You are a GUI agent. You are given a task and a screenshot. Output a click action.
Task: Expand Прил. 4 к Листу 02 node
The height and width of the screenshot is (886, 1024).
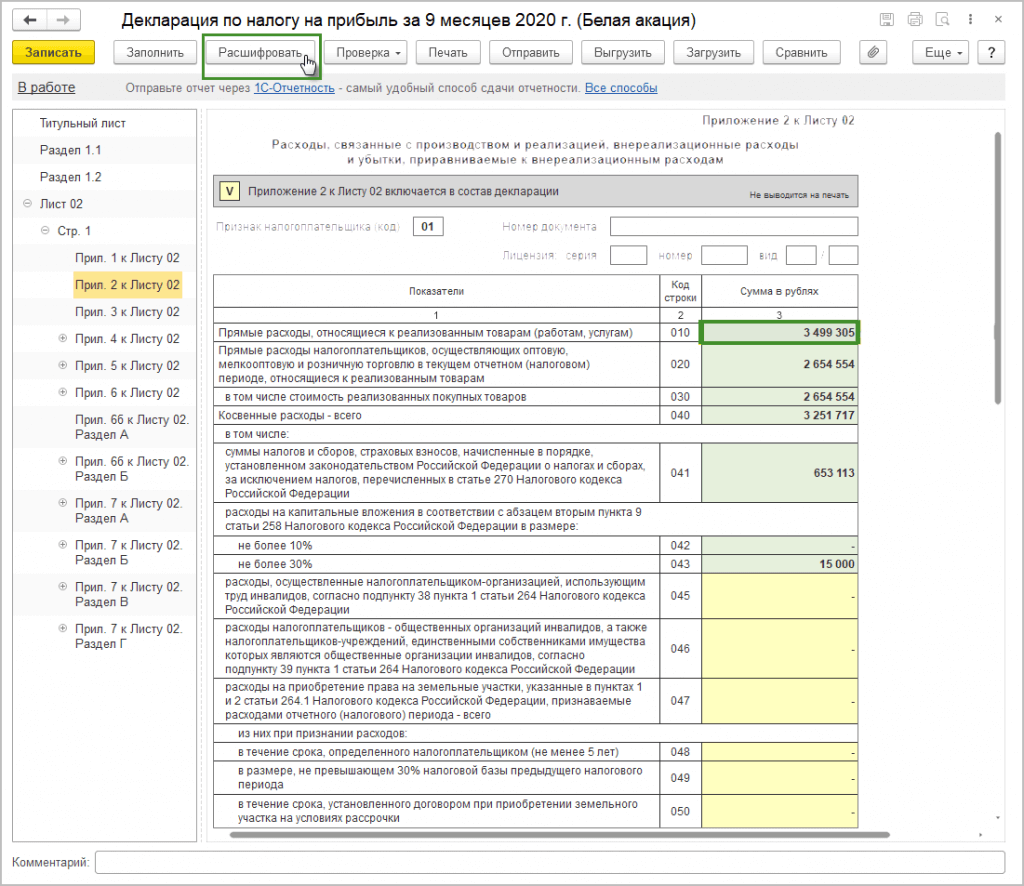click(62, 339)
